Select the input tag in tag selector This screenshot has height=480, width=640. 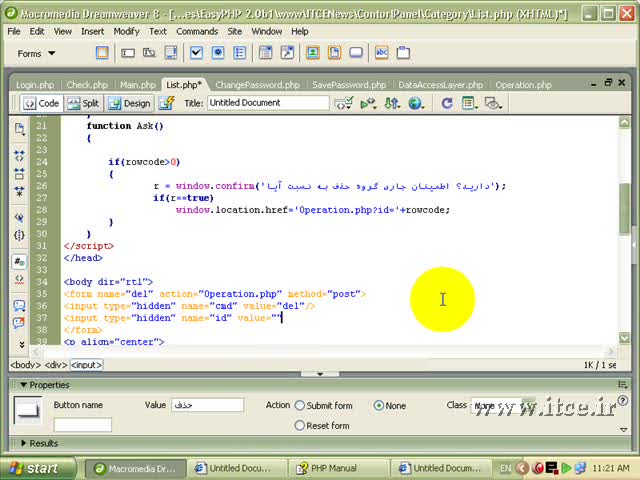86,365
